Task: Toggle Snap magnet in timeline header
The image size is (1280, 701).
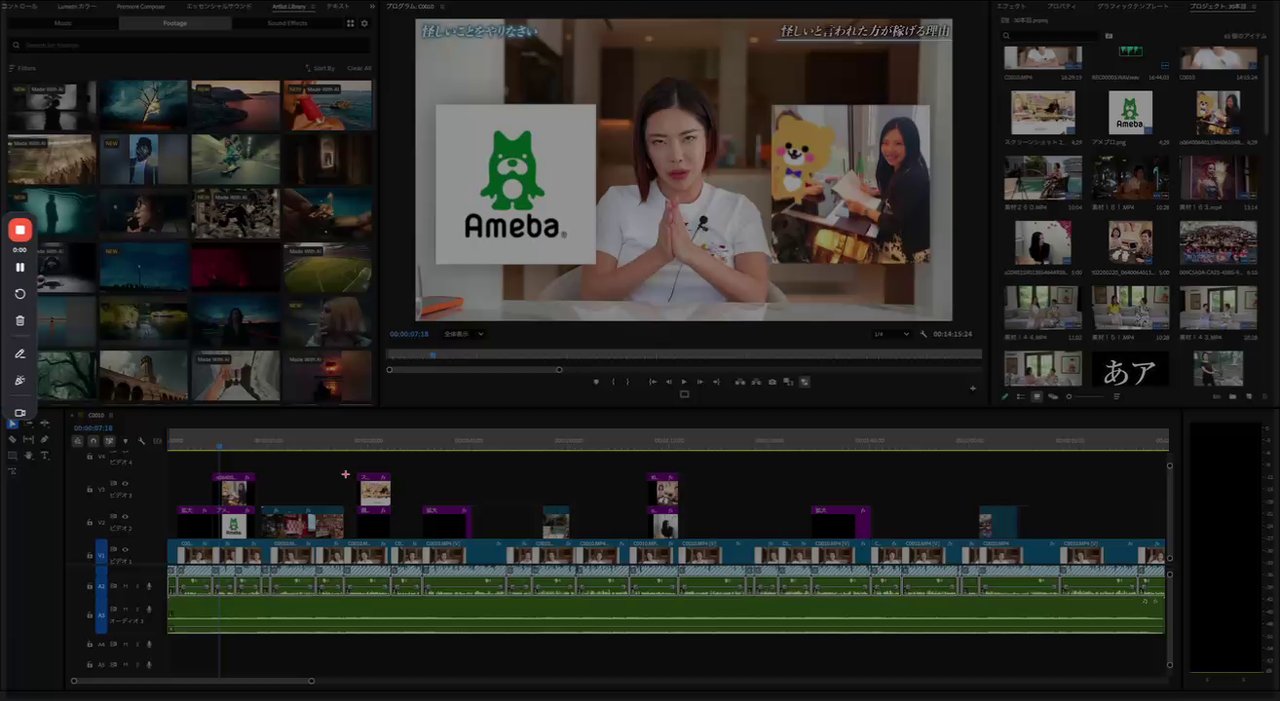Action: (93, 441)
